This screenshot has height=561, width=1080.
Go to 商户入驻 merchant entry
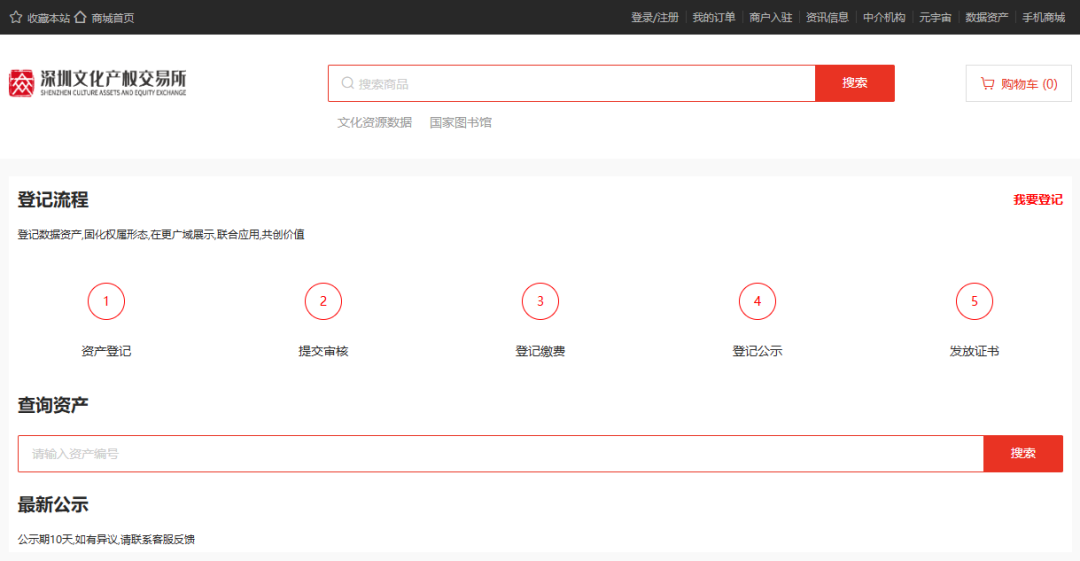click(x=770, y=17)
